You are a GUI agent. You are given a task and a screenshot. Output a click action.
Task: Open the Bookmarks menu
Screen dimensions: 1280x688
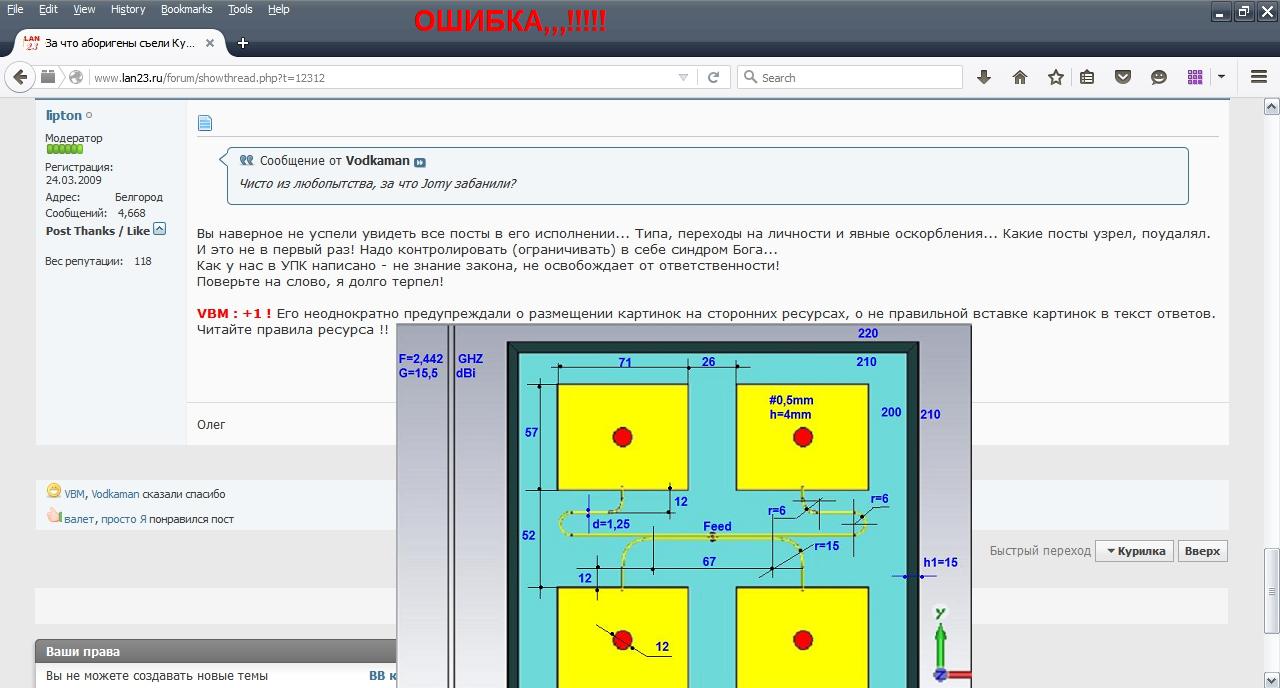tap(186, 9)
